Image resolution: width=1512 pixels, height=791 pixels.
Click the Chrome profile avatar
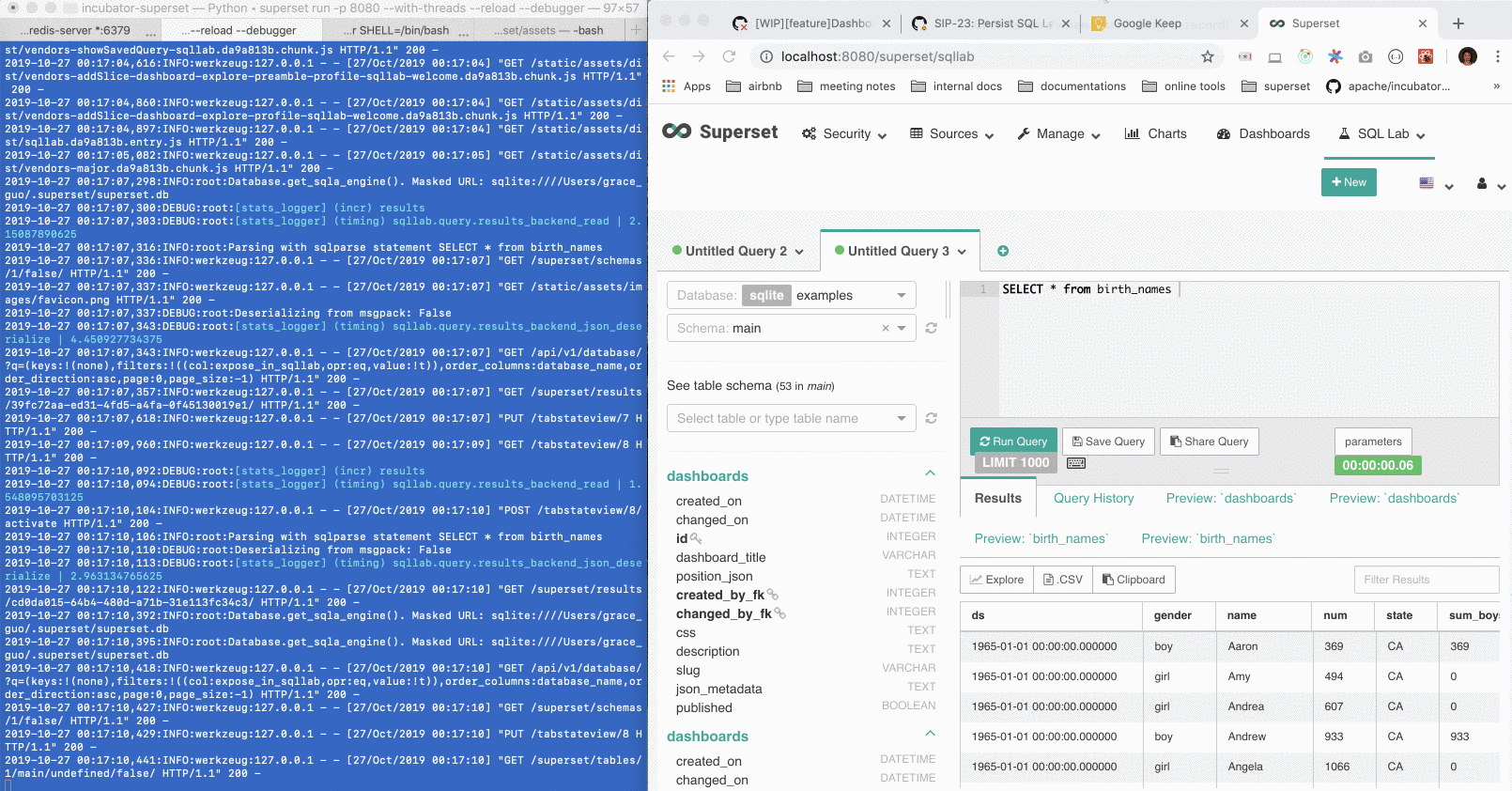click(x=1468, y=56)
